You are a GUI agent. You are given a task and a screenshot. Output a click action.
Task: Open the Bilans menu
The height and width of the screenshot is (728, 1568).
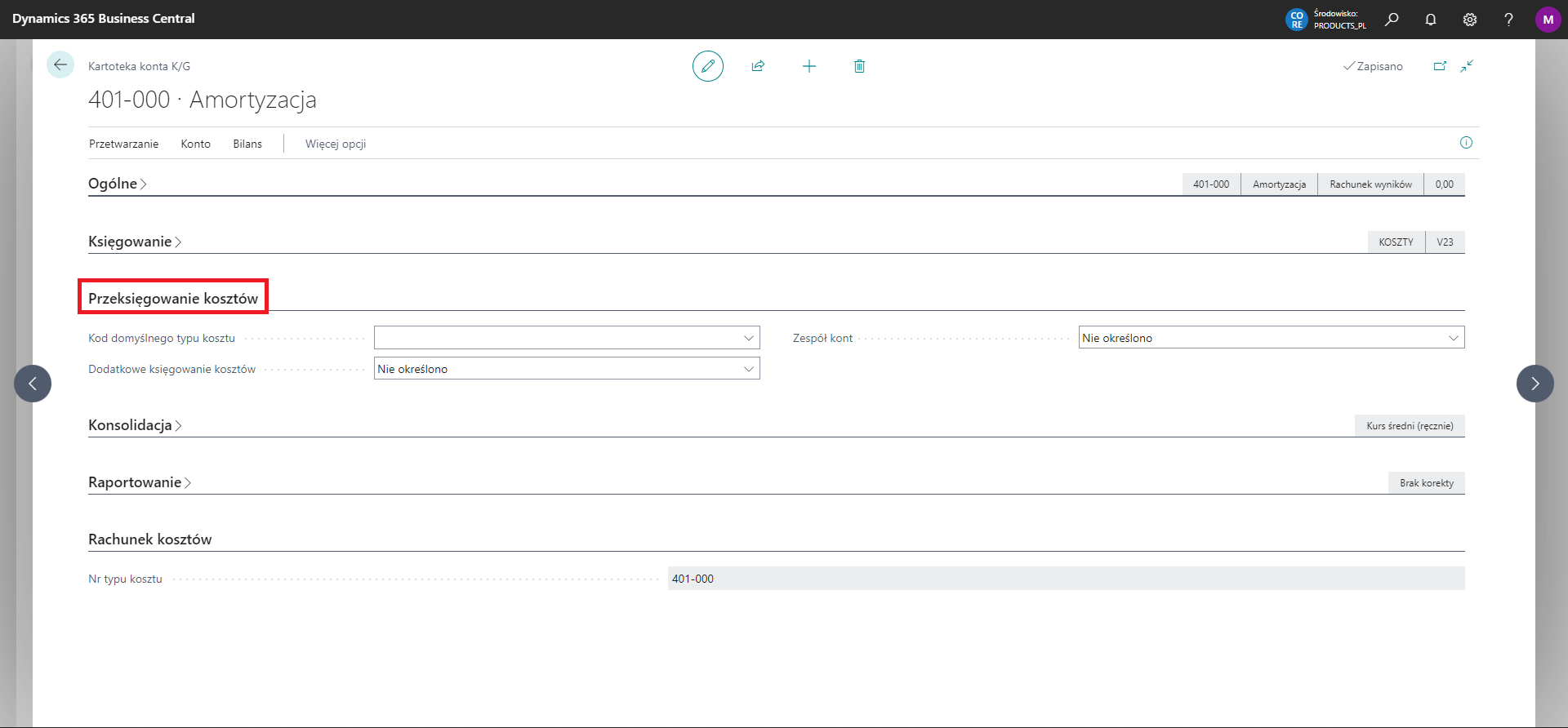pos(247,144)
